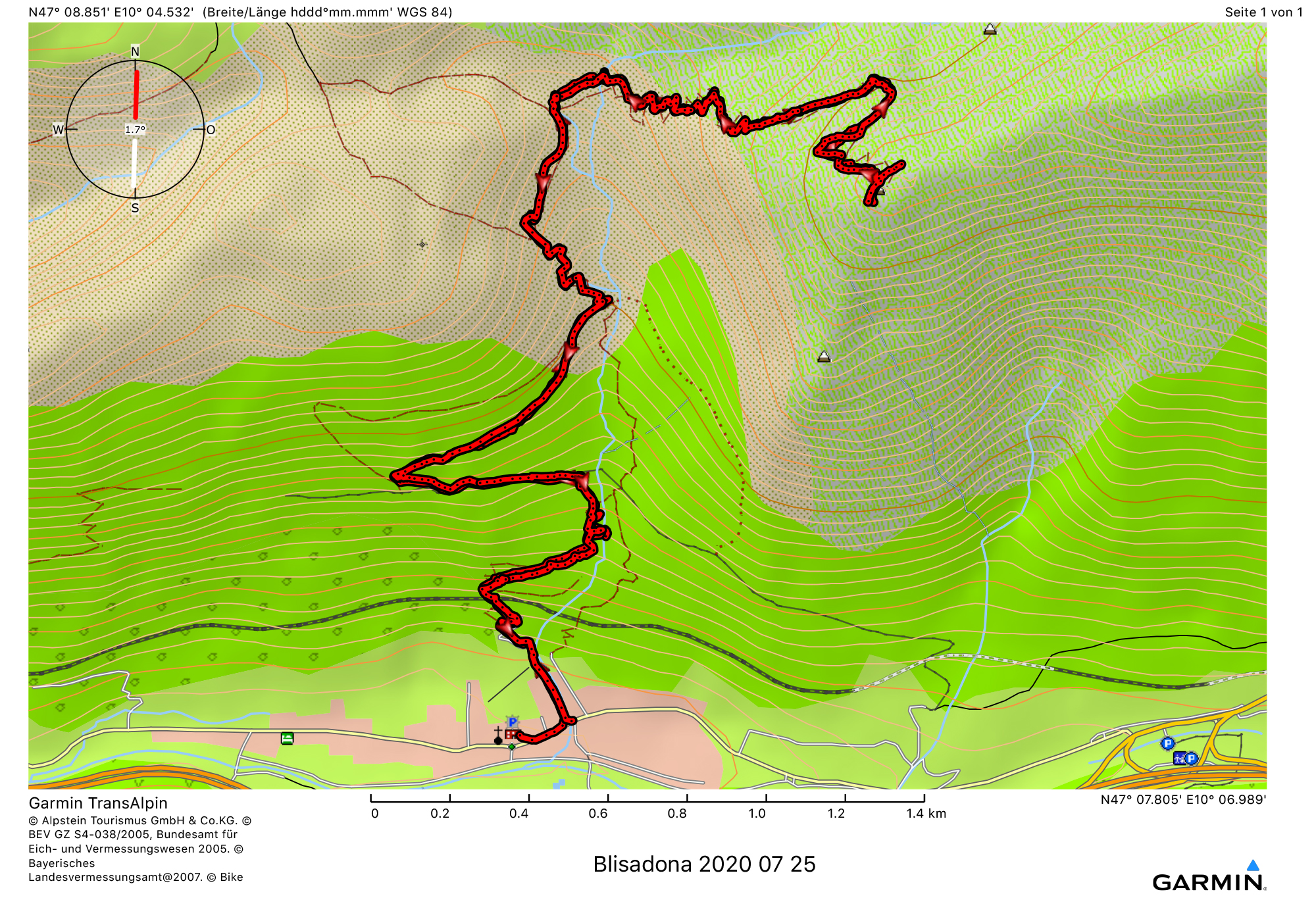Click the S label on compass rose
The height and width of the screenshot is (919, 1316).
(x=135, y=208)
